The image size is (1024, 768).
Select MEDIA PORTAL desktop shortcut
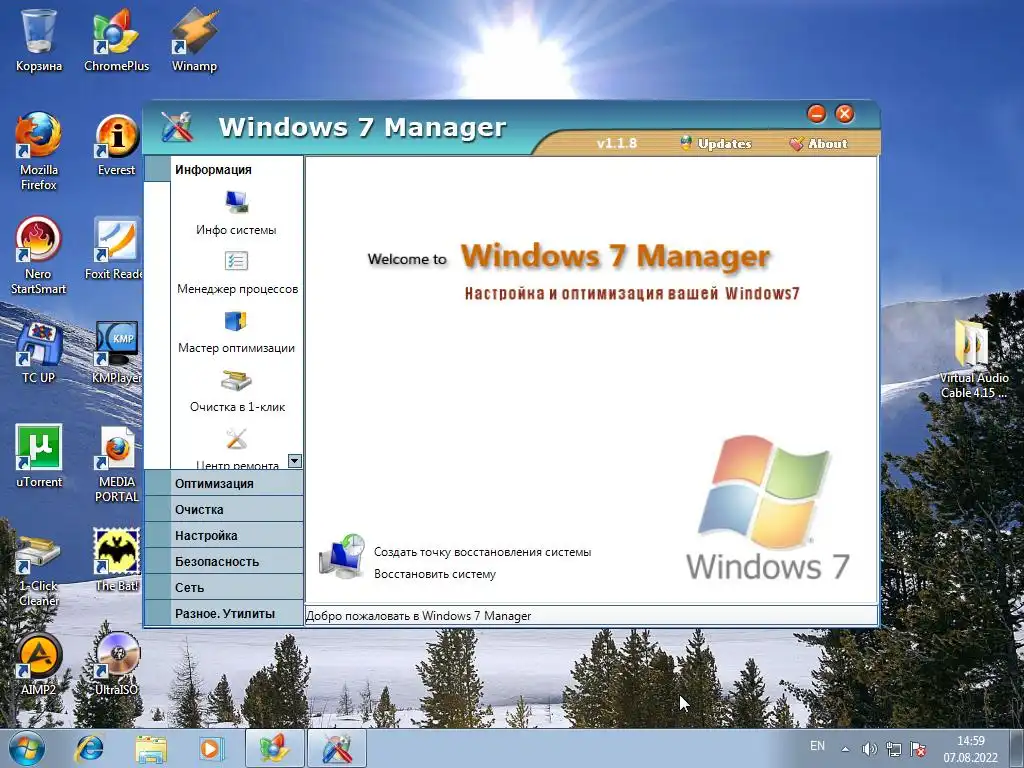pyautogui.click(x=116, y=464)
